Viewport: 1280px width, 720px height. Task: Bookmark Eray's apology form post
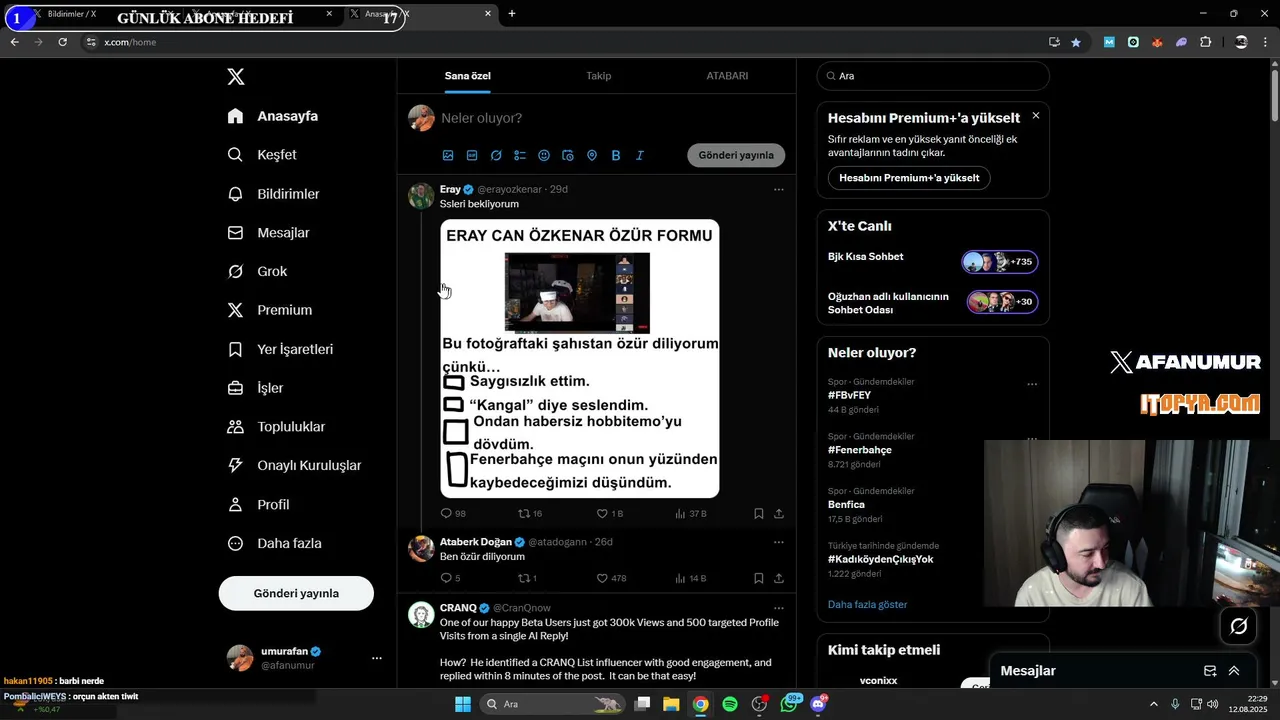pos(759,513)
